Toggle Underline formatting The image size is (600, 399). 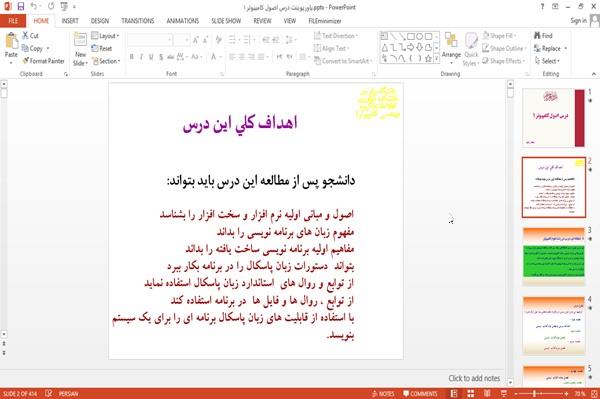(x=151, y=57)
